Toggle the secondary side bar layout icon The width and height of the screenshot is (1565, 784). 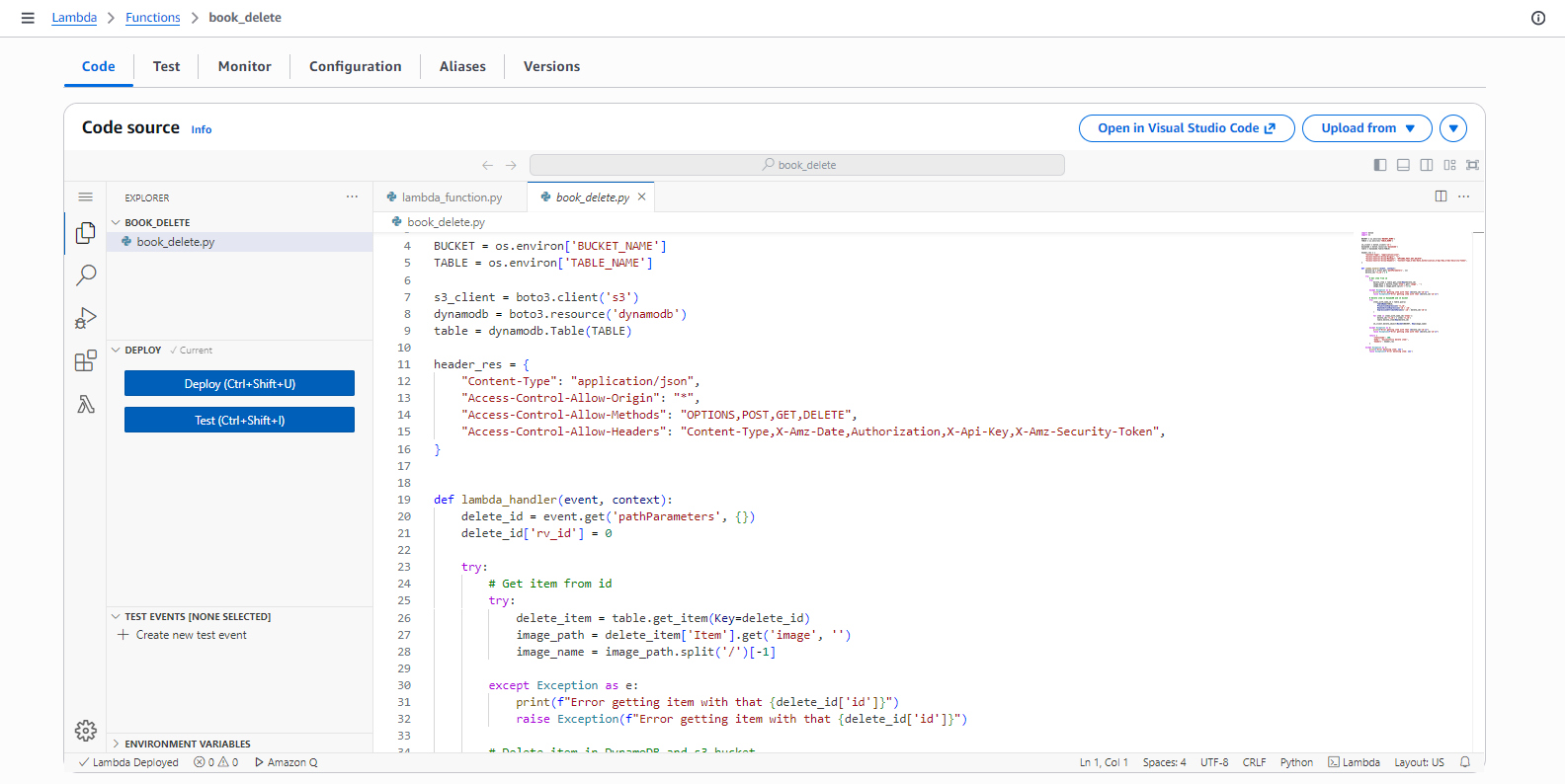click(1427, 165)
